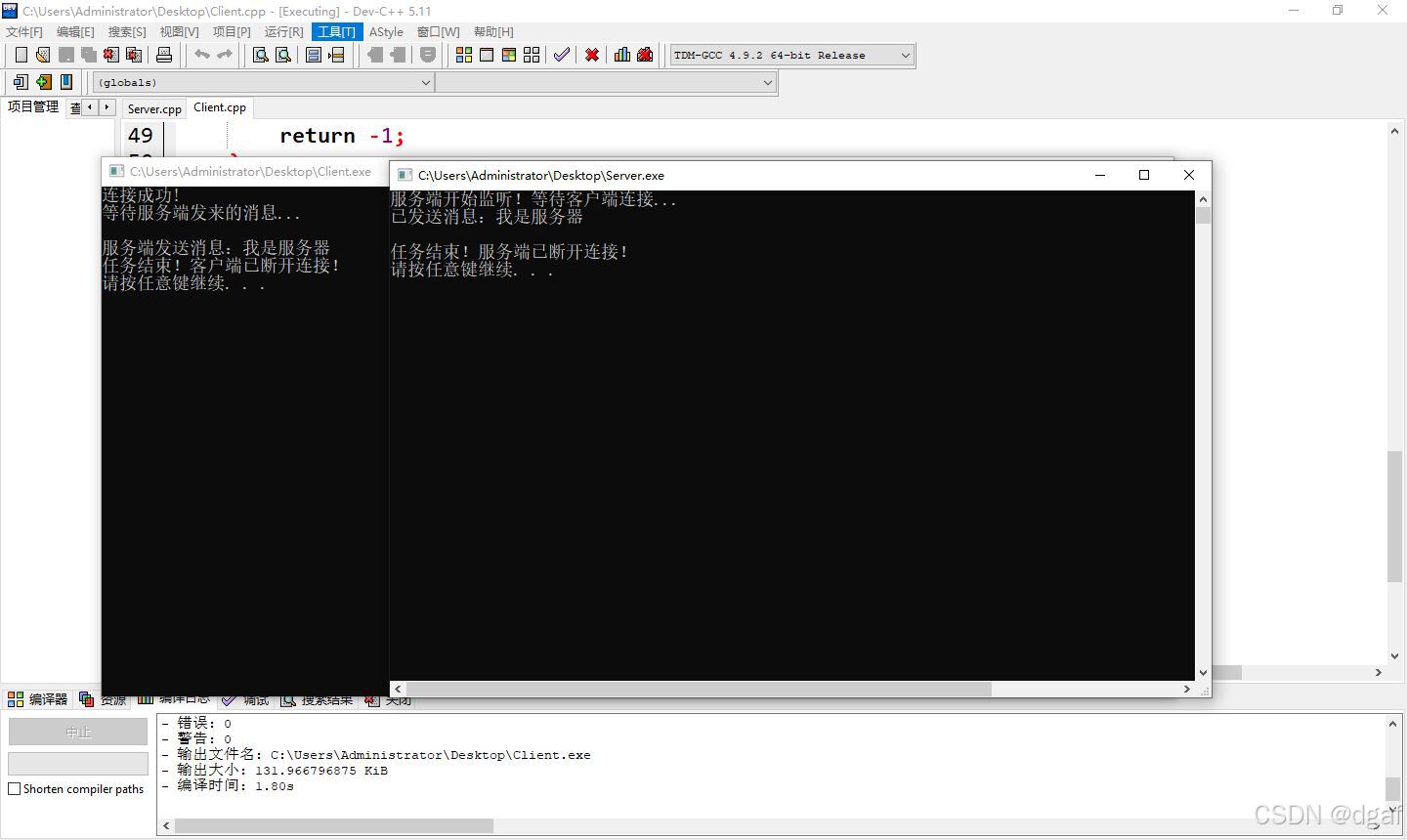The height and width of the screenshot is (840, 1407).
Task: Click the Undo arrow icon
Action: (x=201, y=55)
